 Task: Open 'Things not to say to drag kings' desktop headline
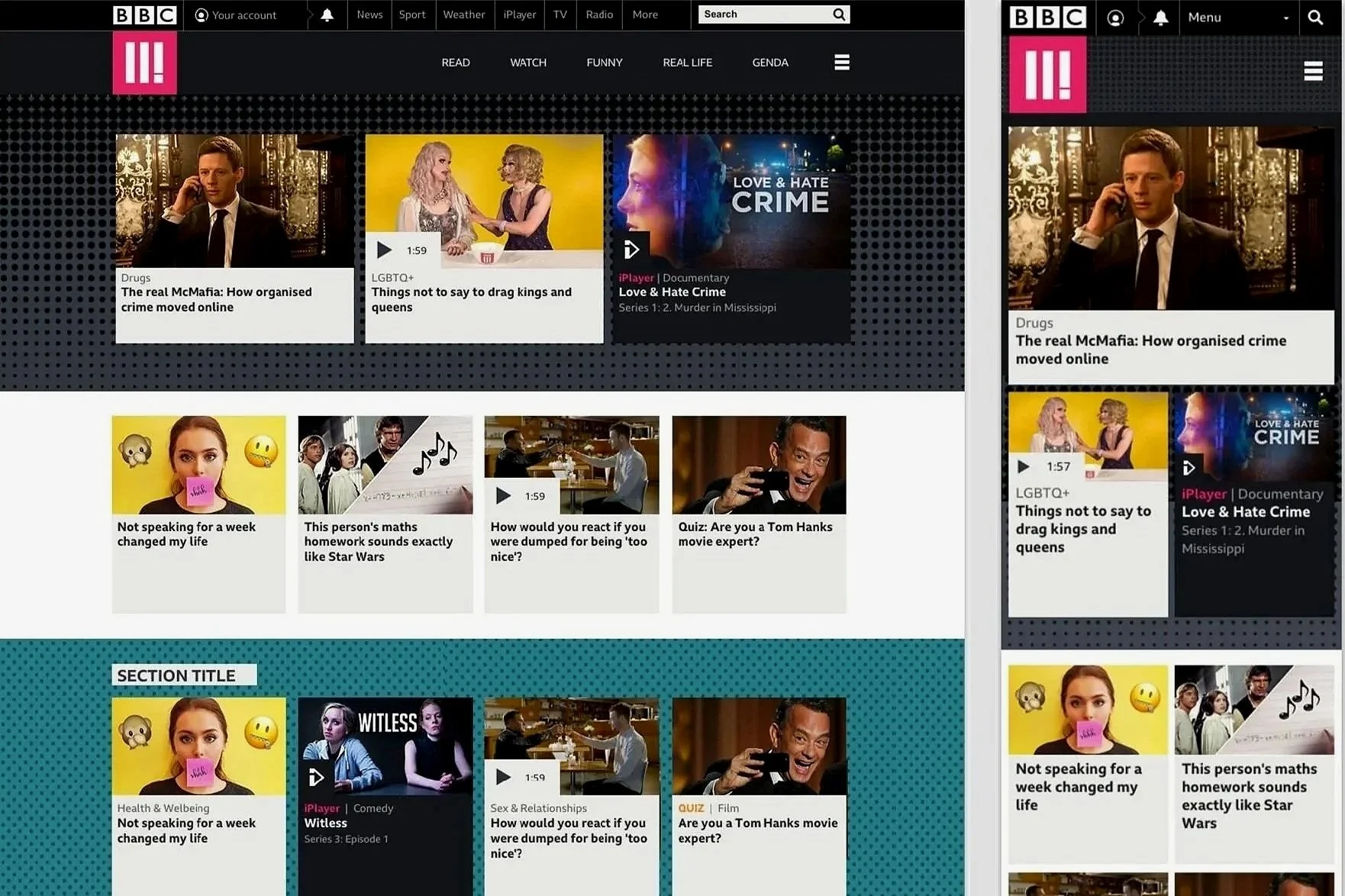pyautogui.click(x=471, y=299)
